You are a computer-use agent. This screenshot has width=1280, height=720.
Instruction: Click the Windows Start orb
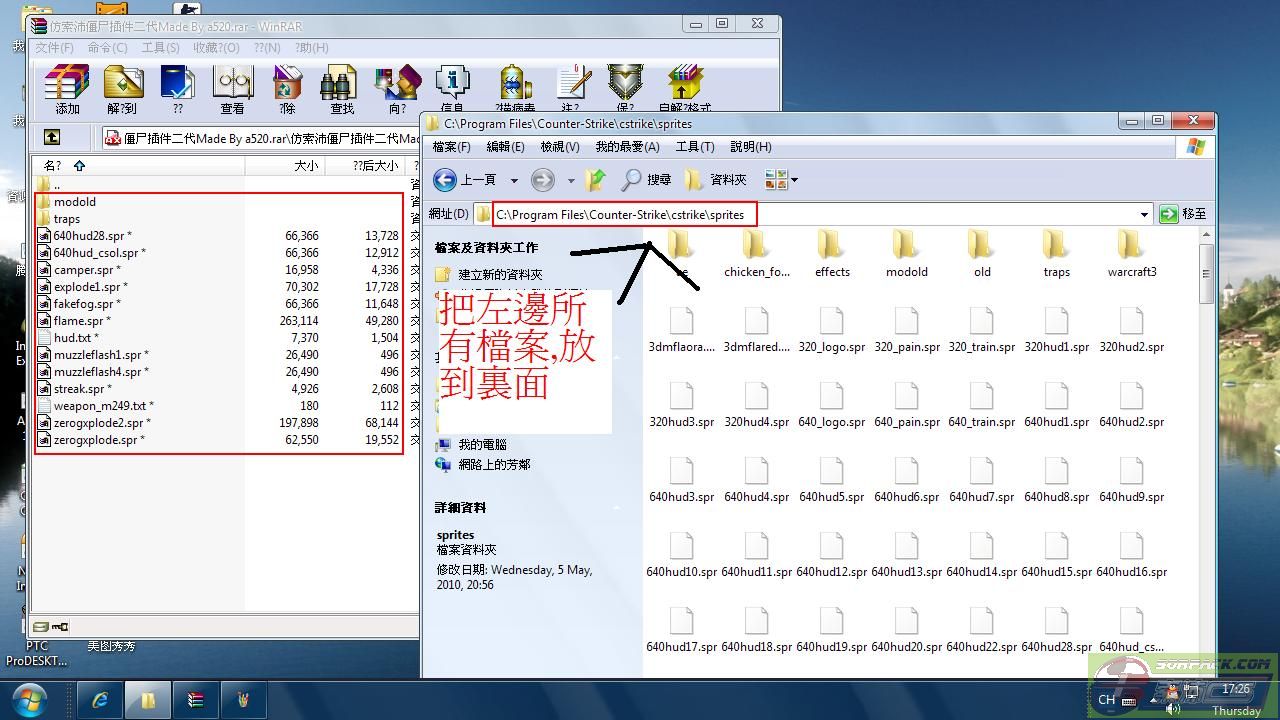(x=28, y=699)
